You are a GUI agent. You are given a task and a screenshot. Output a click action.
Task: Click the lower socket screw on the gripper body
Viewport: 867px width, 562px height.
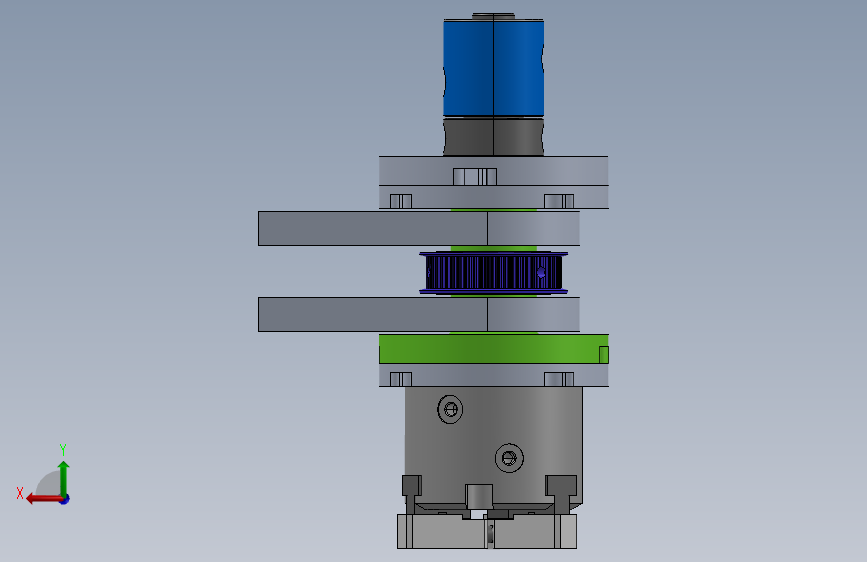[x=509, y=458]
